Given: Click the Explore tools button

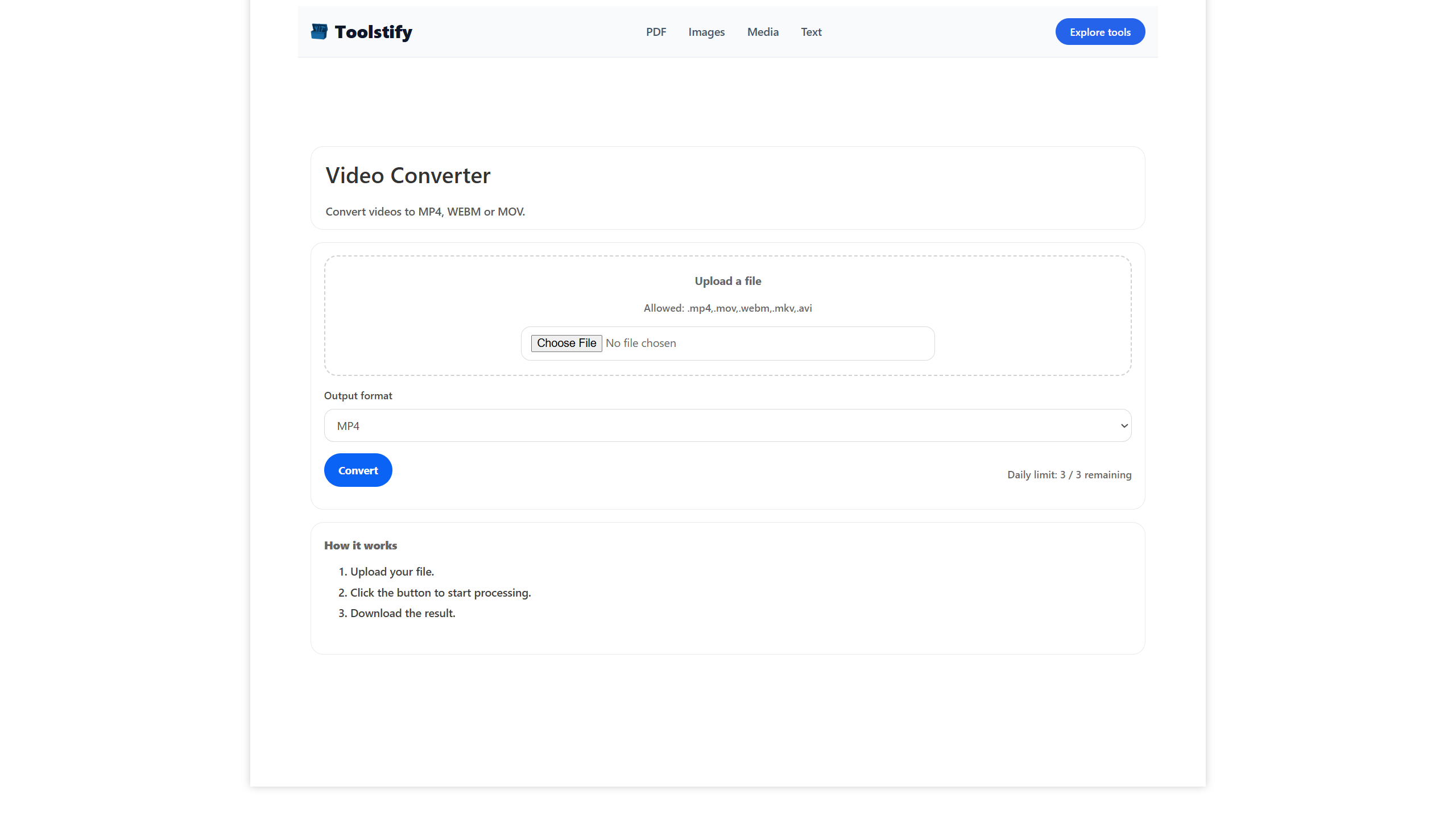Looking at the screenshot, I should [1099, 32].
